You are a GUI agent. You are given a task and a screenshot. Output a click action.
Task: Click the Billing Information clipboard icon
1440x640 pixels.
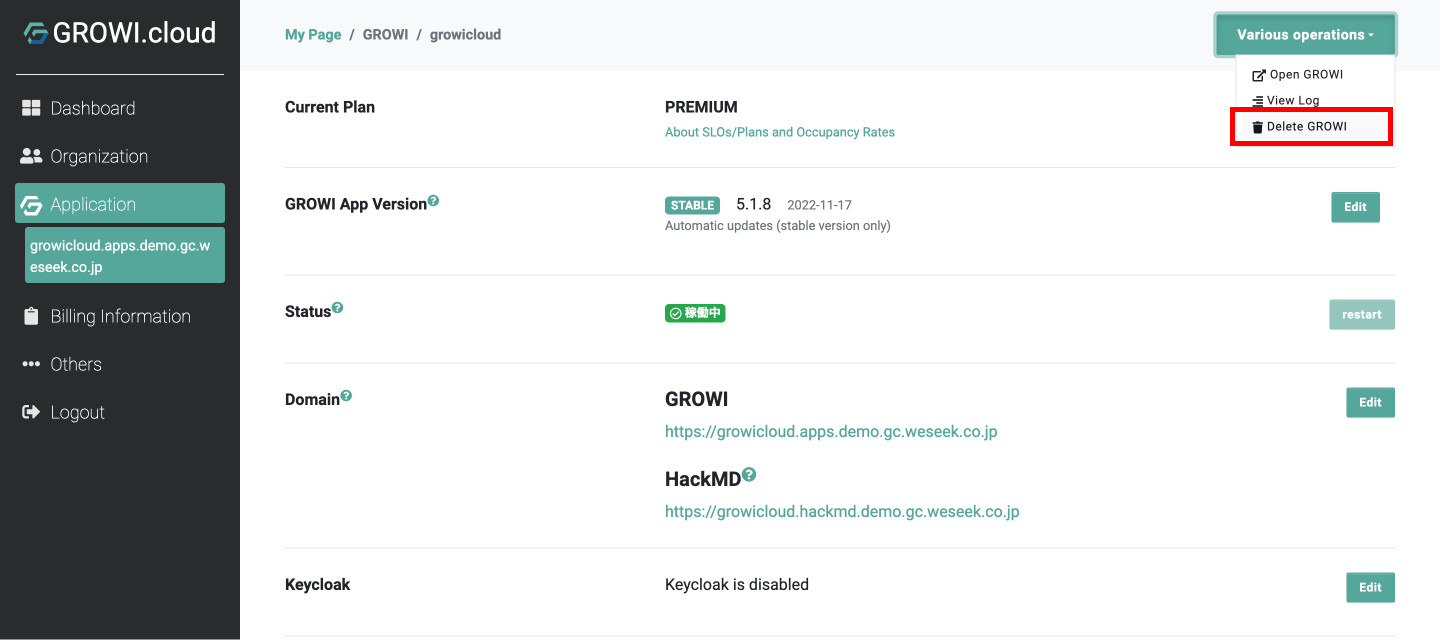[31, 316]
